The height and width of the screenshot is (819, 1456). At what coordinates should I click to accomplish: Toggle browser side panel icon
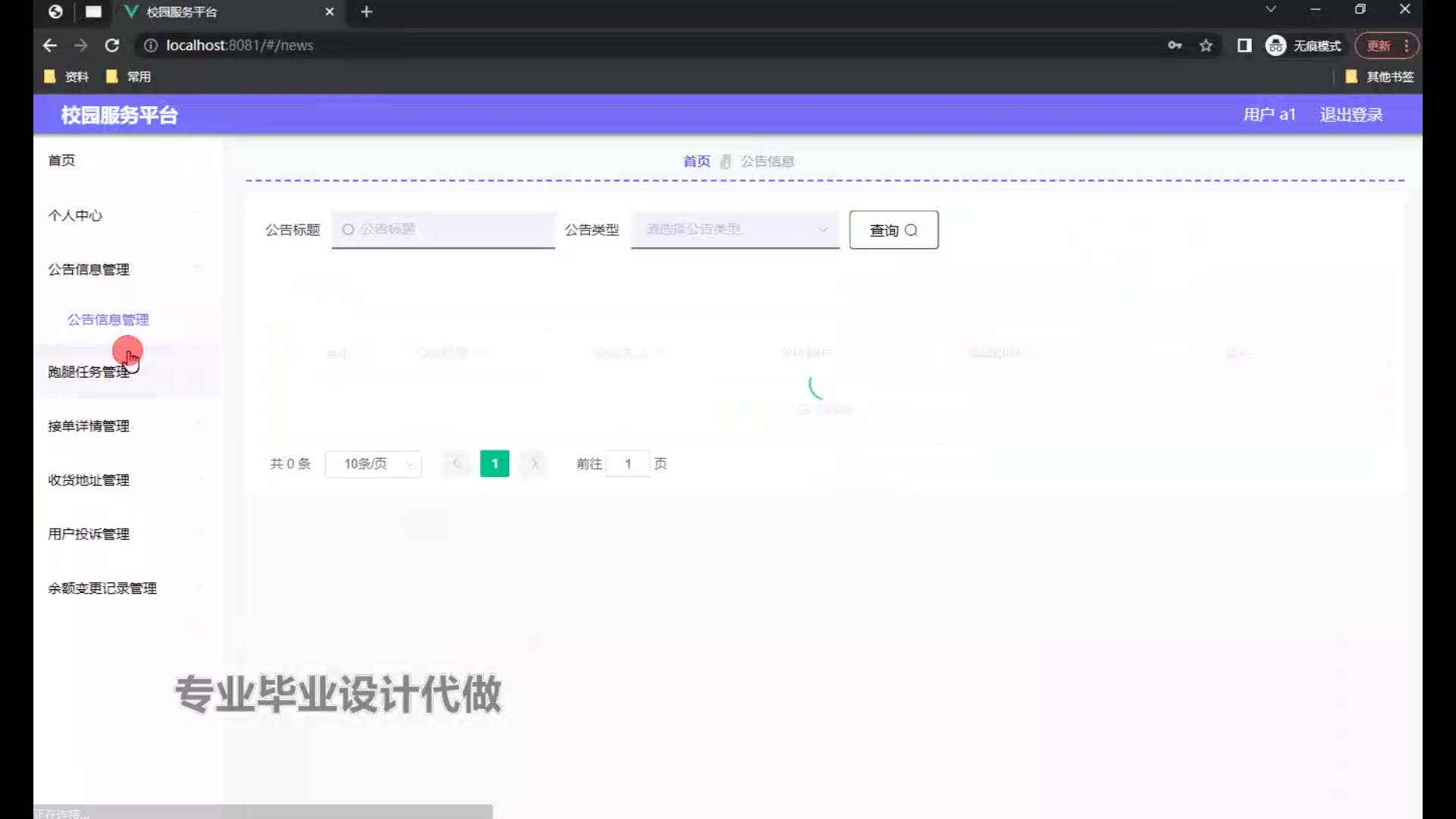coord(1244,45)
